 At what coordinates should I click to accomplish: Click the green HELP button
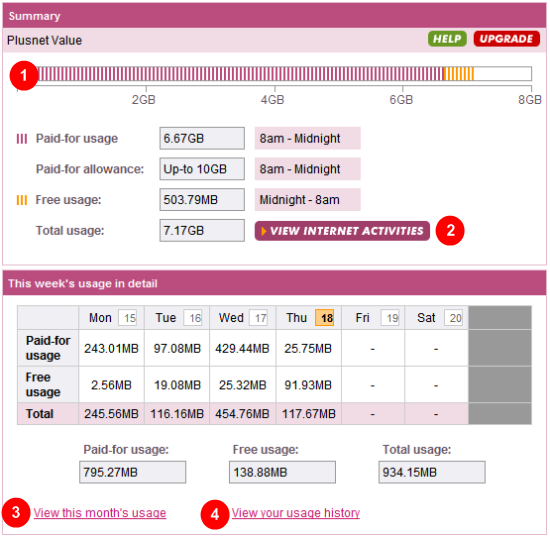click(x=447, y=39)
